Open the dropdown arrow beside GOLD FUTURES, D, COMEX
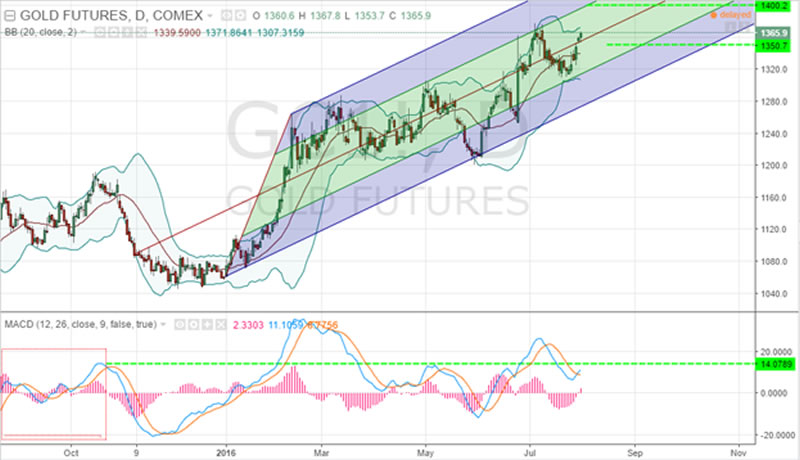Viewport: 800px width, 460px height. coord(210,16)
